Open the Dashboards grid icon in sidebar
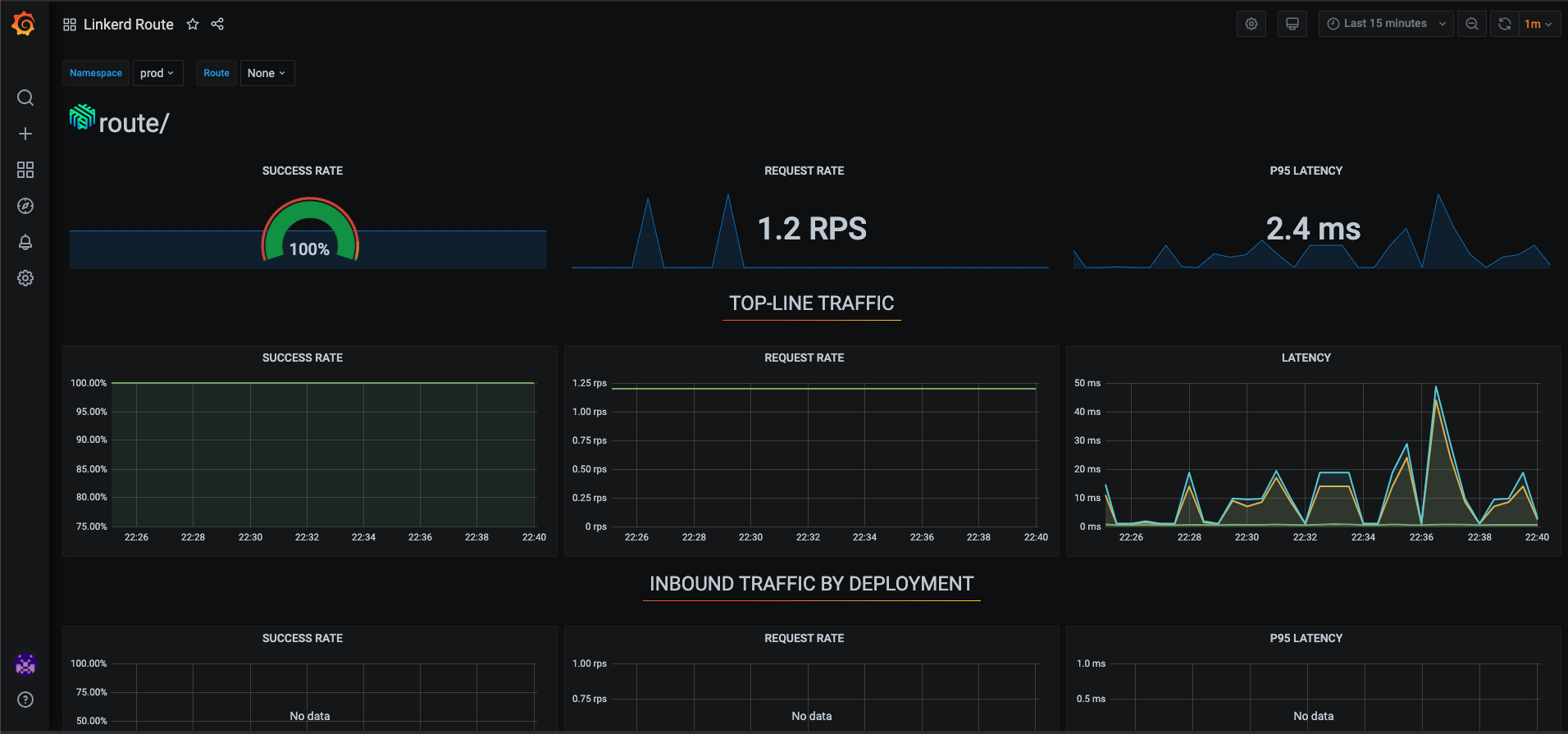 point(25,170)
